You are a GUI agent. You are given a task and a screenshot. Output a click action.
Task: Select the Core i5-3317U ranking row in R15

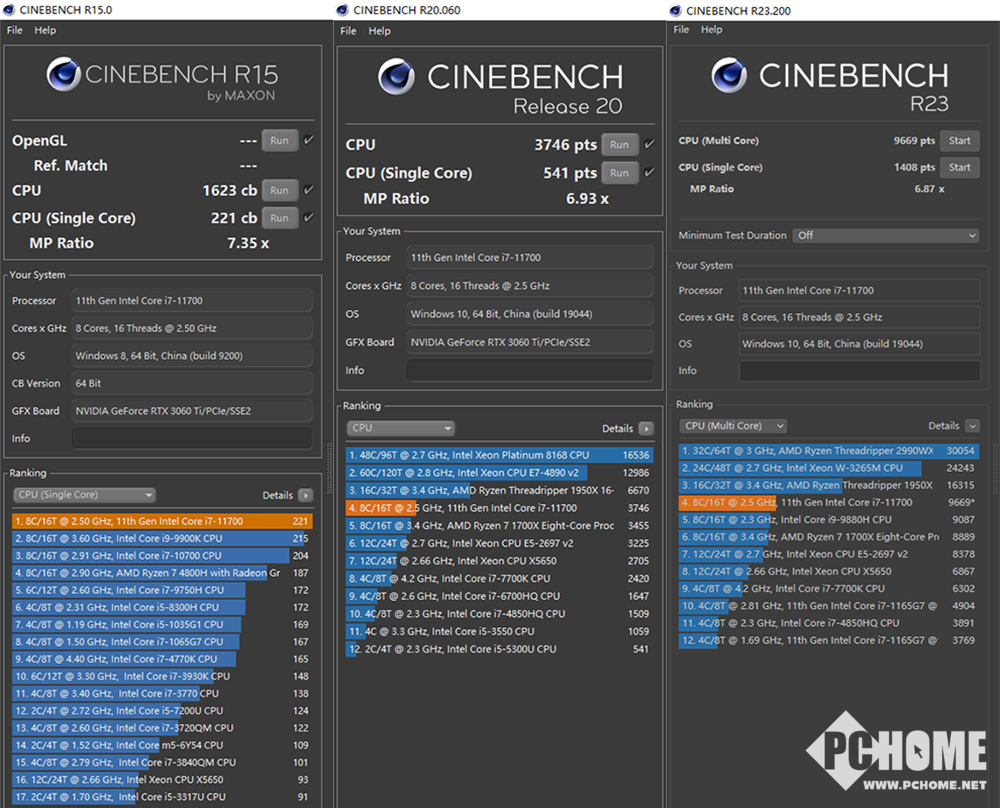[162, 797]
